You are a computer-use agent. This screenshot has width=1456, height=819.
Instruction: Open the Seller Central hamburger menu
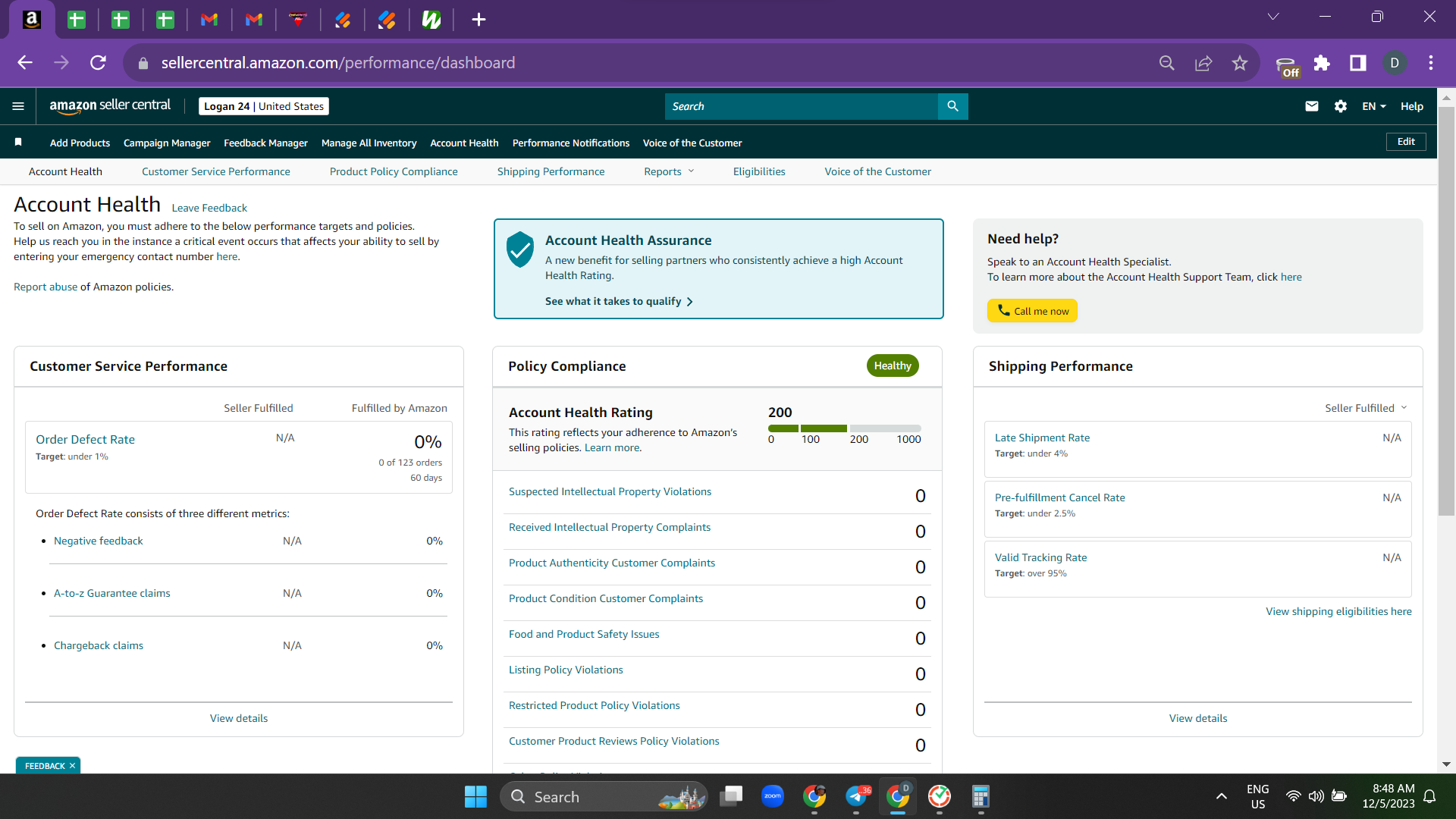18,106
